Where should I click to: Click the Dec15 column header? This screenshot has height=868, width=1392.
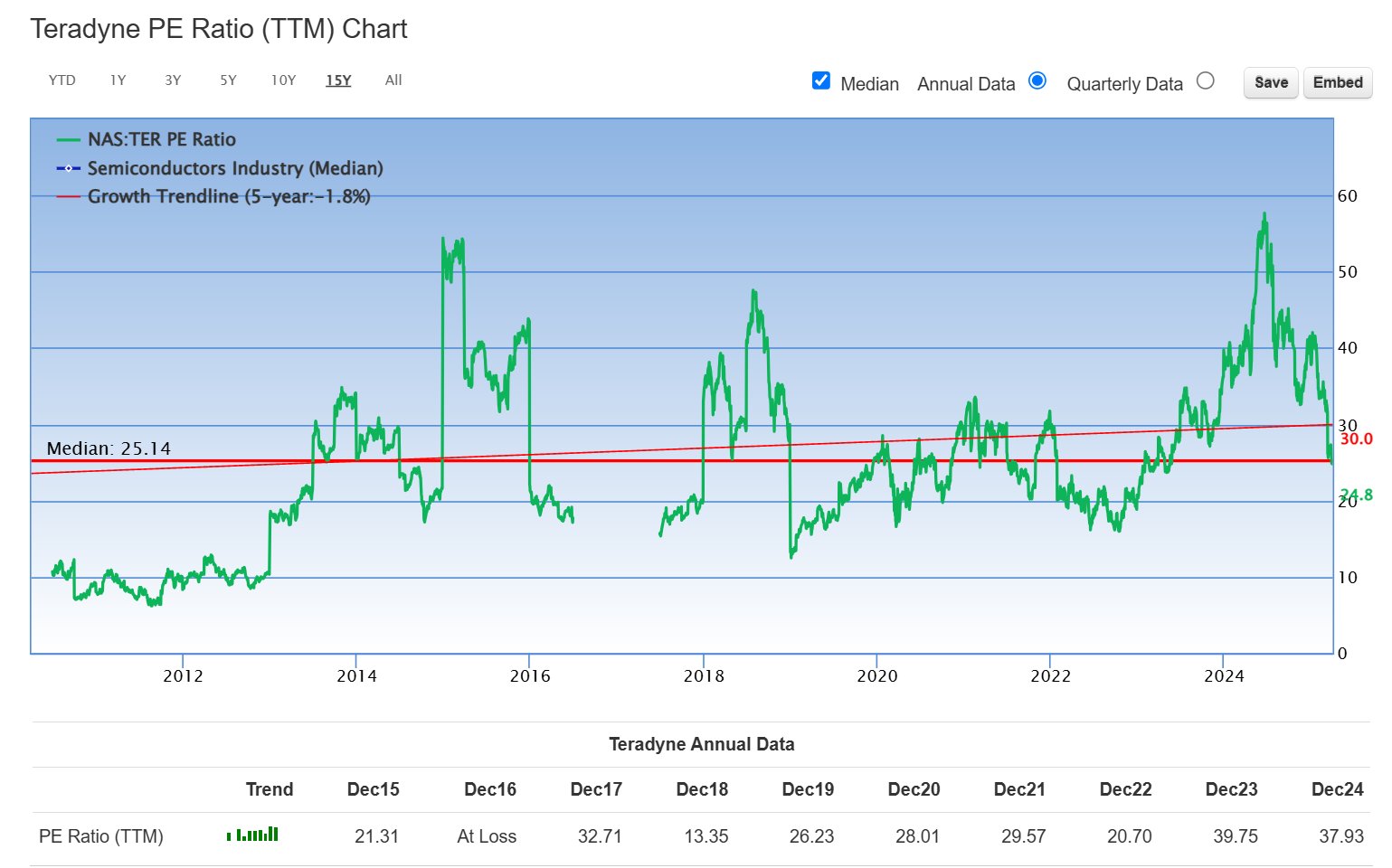click(373, 789)
